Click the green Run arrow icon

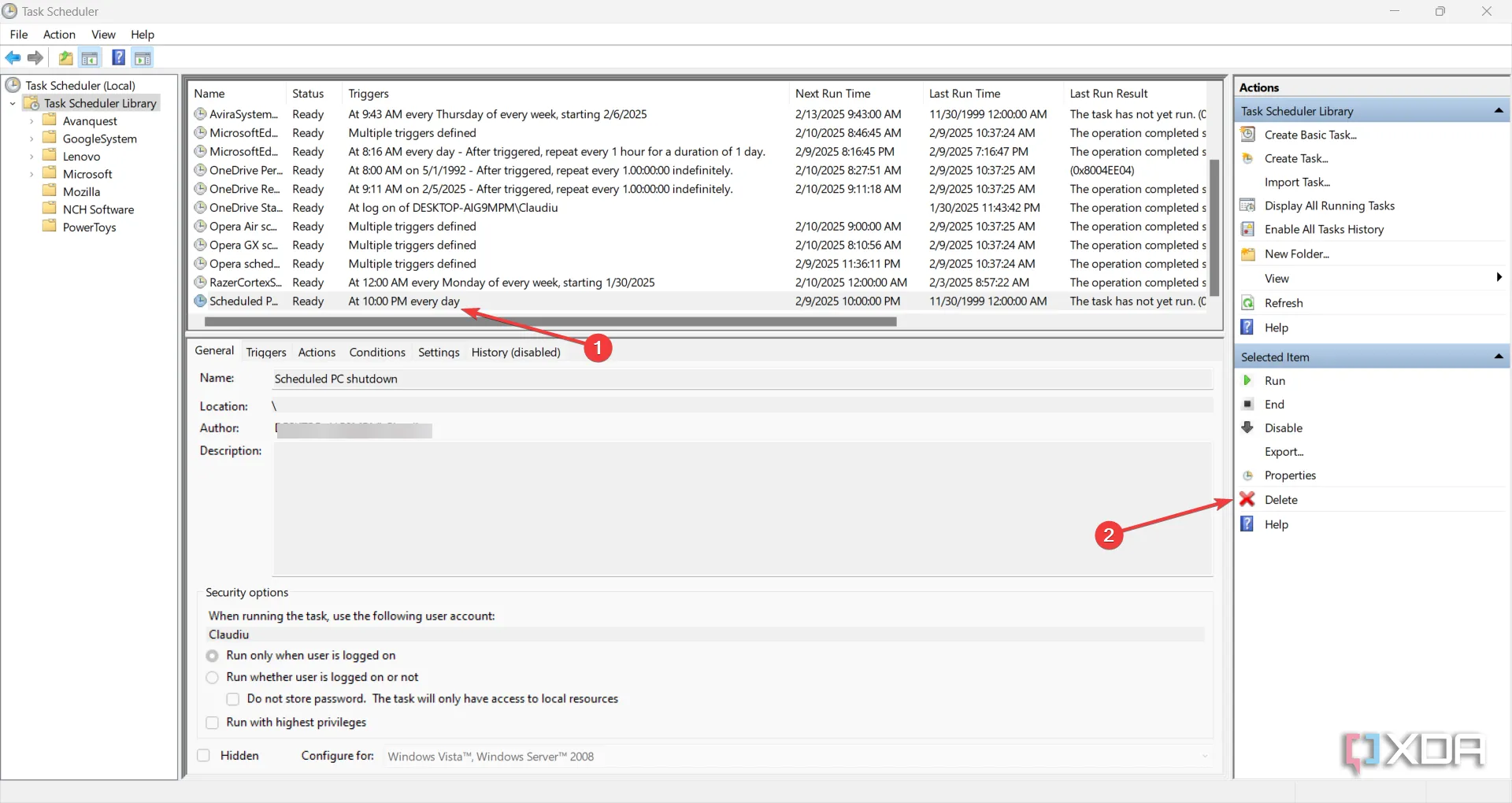coord(1247,380)
